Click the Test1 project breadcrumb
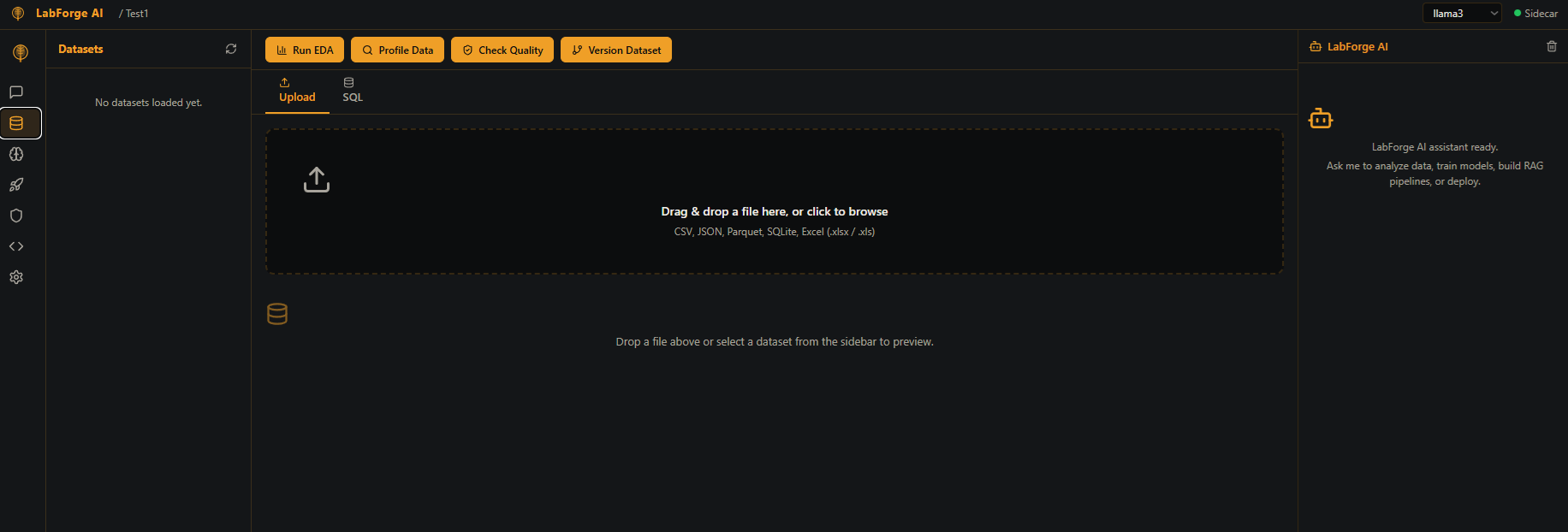 tap(137, 14)
